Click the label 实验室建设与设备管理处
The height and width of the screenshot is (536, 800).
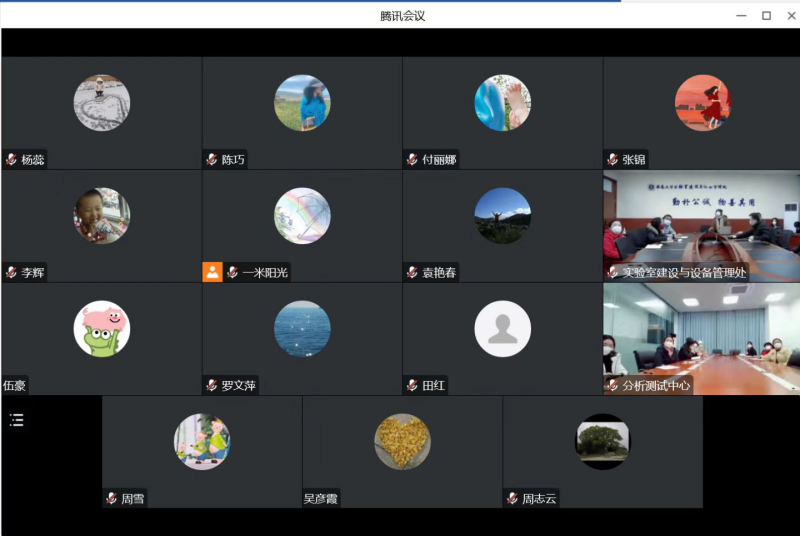click(684, 273)
